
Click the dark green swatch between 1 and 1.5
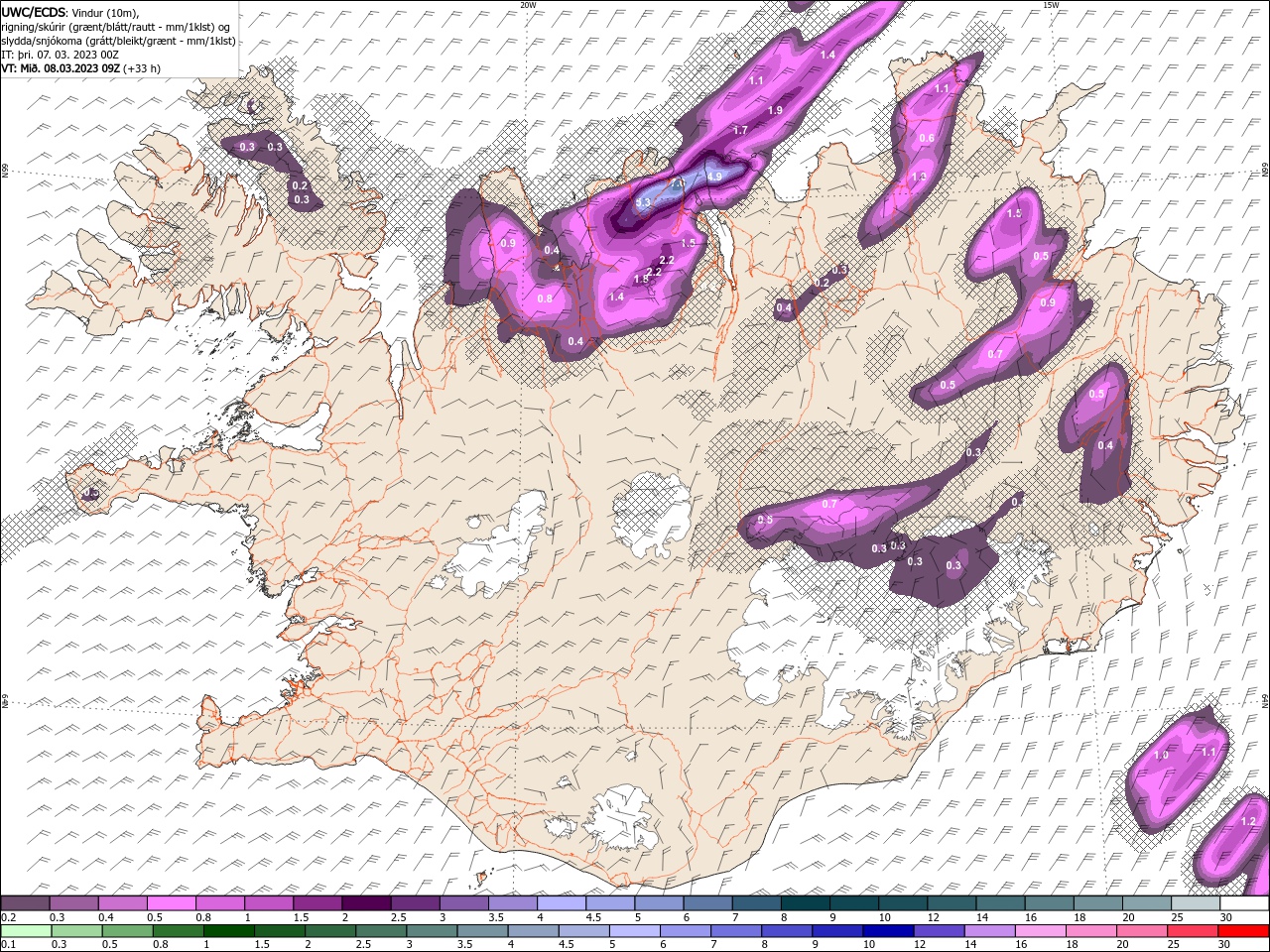(x=228, y=930)
